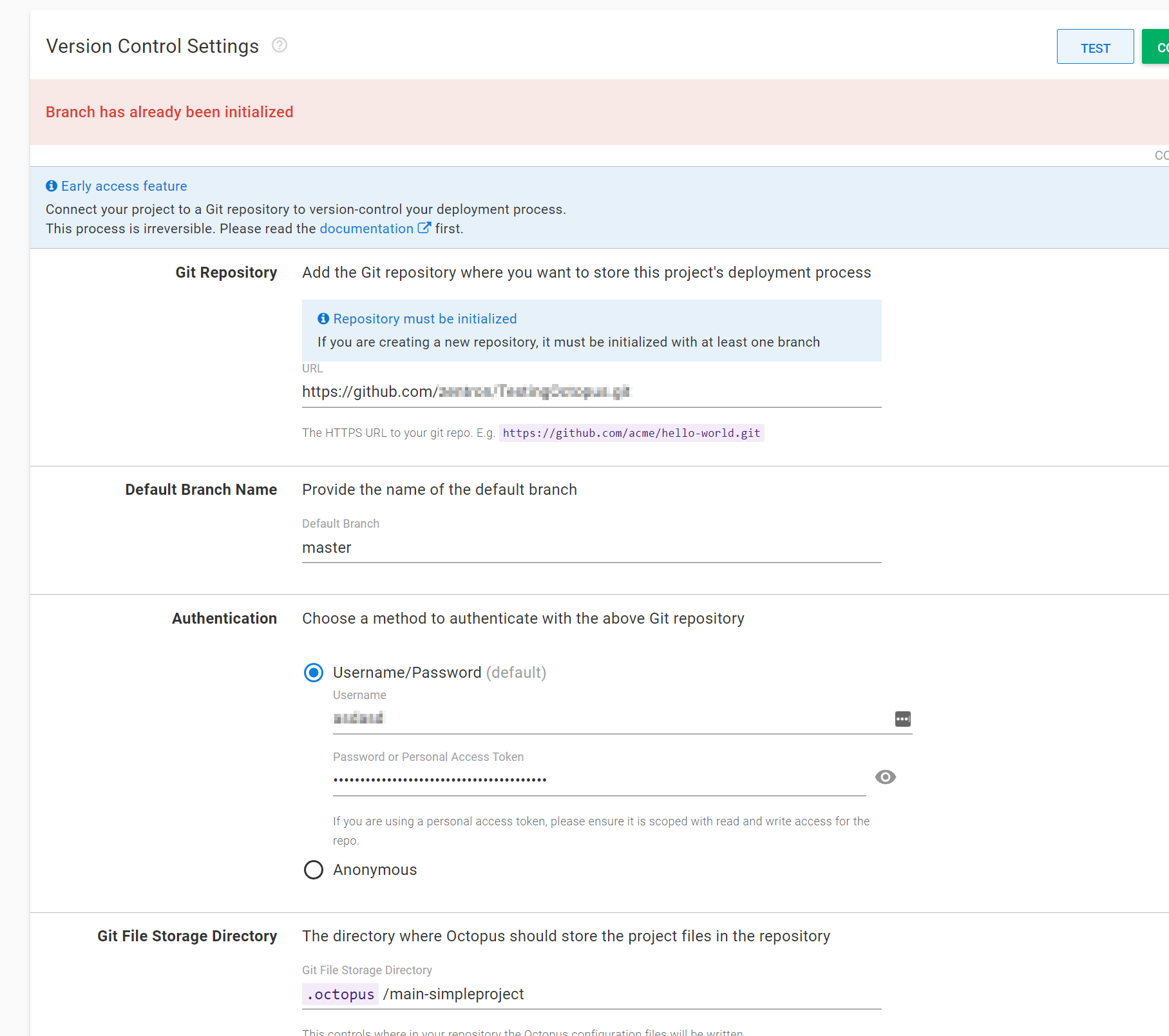The image size is (1169, 1036).
Task: Select the Anonymous authentication option
Action: pos(314,870)
